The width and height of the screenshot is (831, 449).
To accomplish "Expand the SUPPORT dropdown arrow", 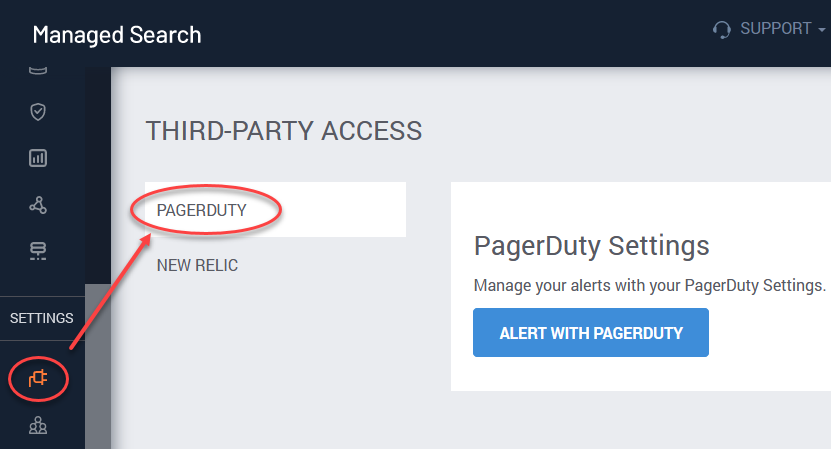I will point(821,30).
